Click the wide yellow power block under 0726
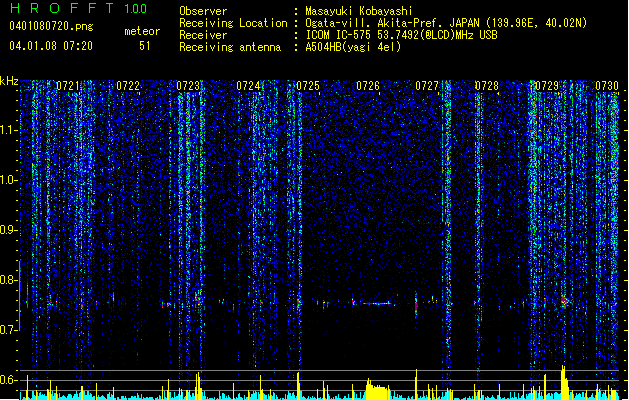 377,387
